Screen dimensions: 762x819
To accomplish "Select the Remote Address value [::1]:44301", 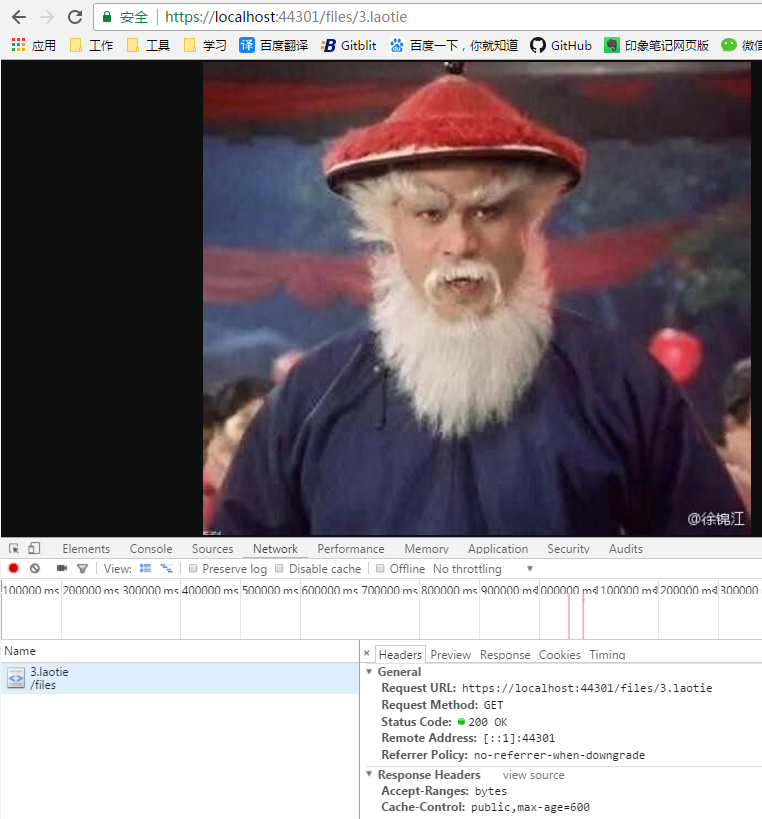I will (x=519, y=738).
